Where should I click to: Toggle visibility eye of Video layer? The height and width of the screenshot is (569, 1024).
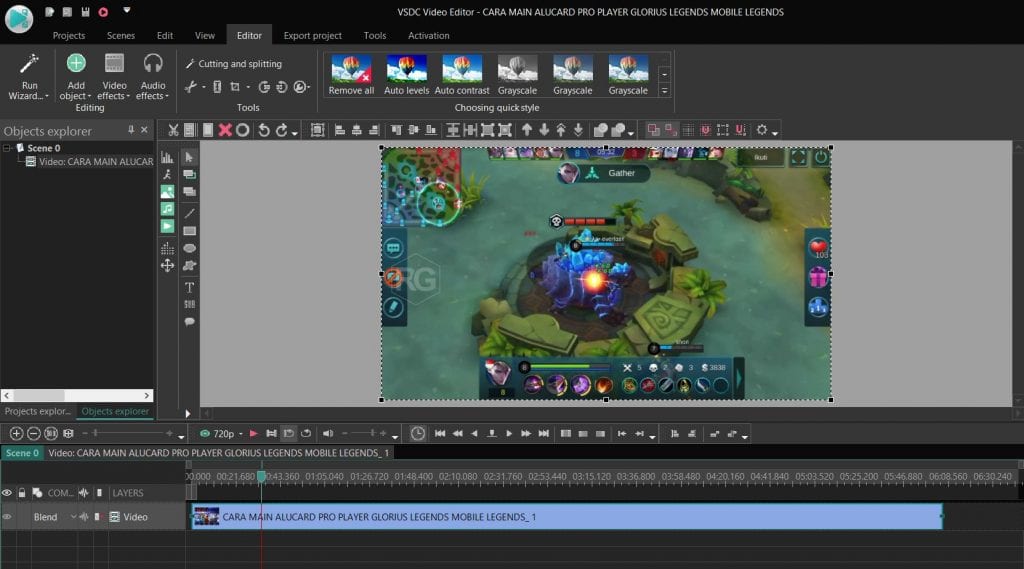(x=7, y=517)
